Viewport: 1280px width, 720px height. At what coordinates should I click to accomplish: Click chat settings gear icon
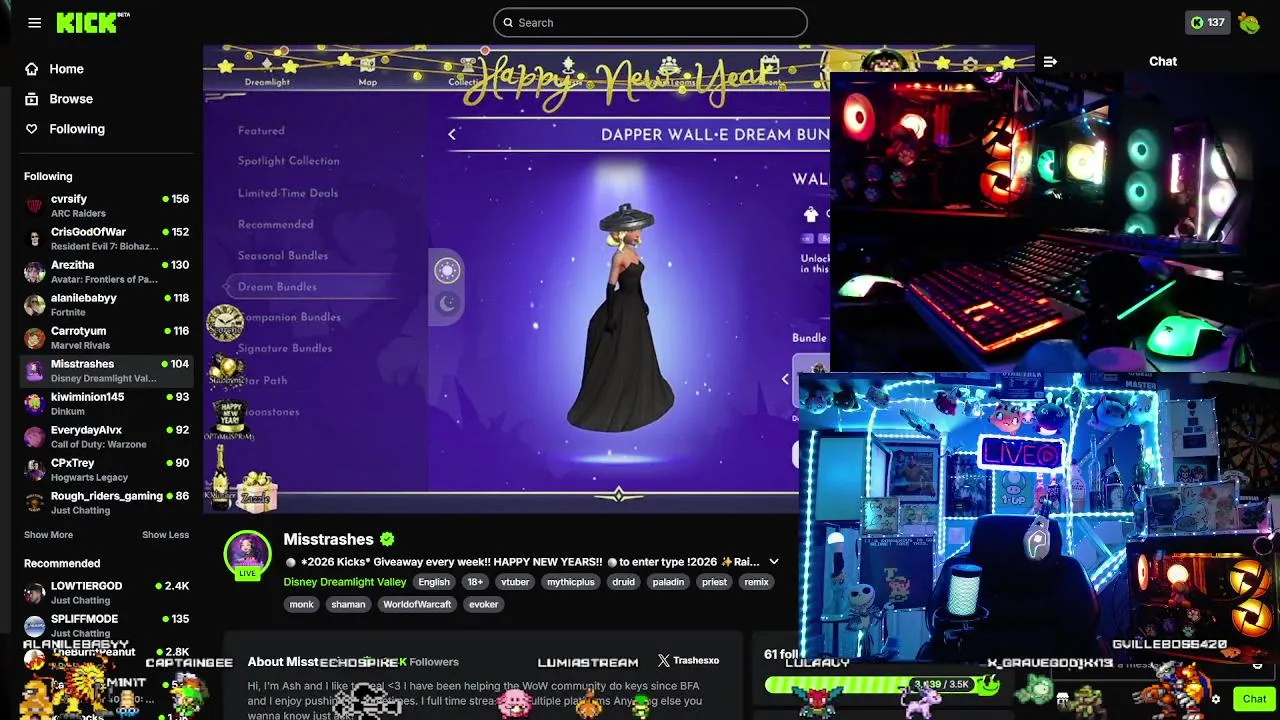click(x=1216, y=700)
